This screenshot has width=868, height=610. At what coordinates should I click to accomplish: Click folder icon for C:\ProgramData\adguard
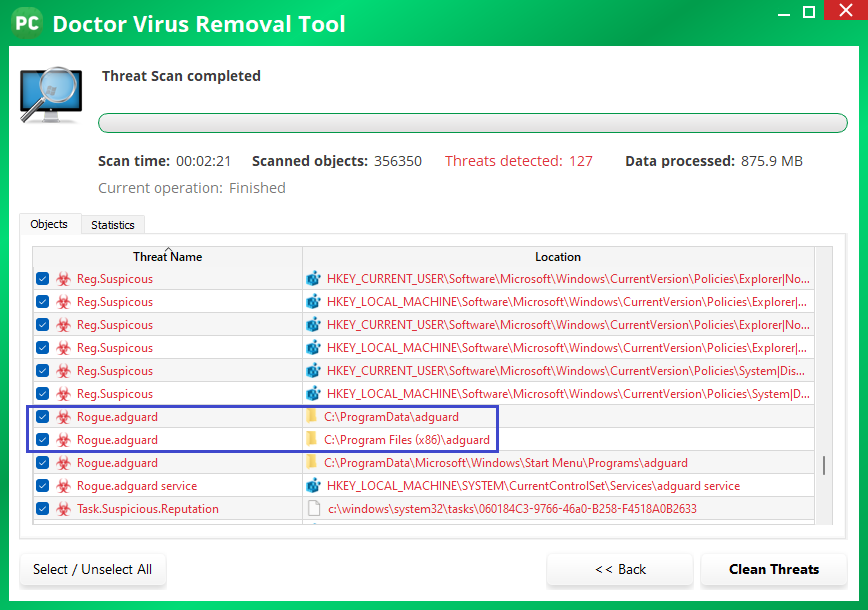click(312, 417)
